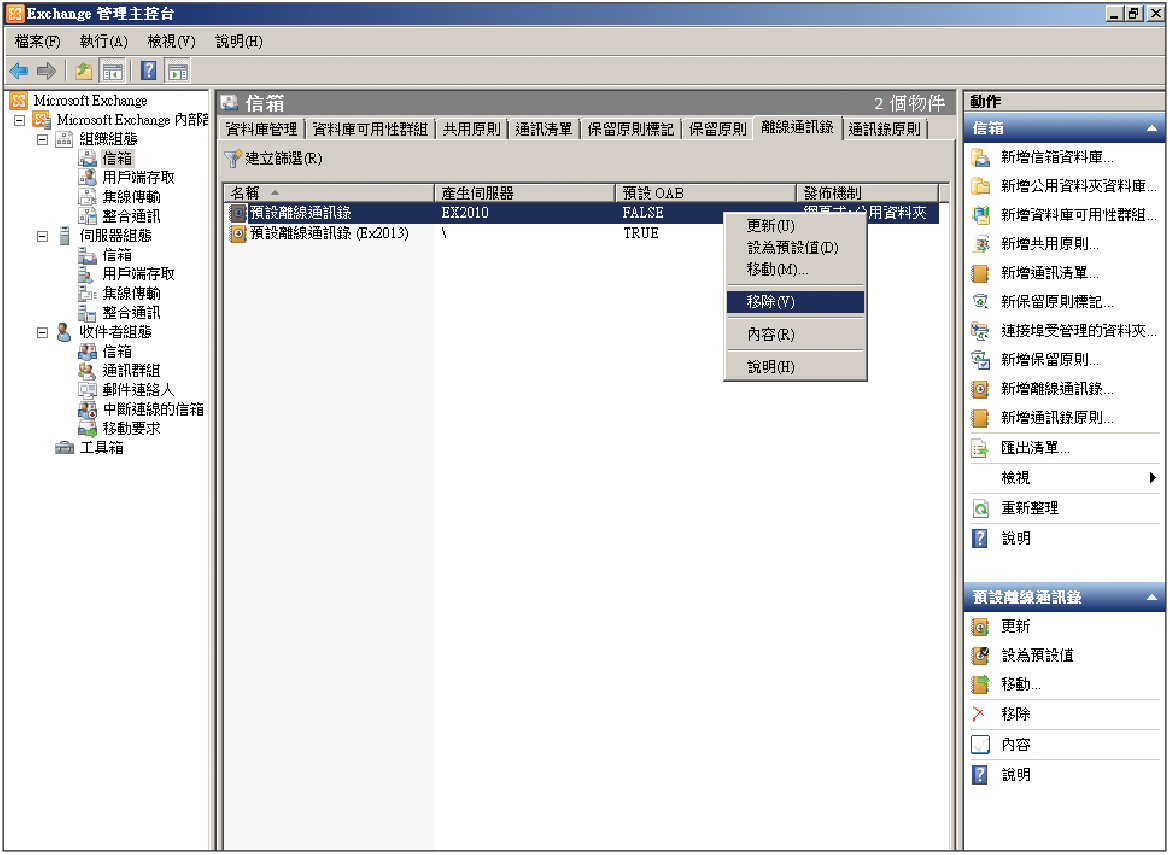This screenshot has width=1170, height=855.
Task: Switch to the 通訊錄原則 tab
Action: [x=885, y=130]
